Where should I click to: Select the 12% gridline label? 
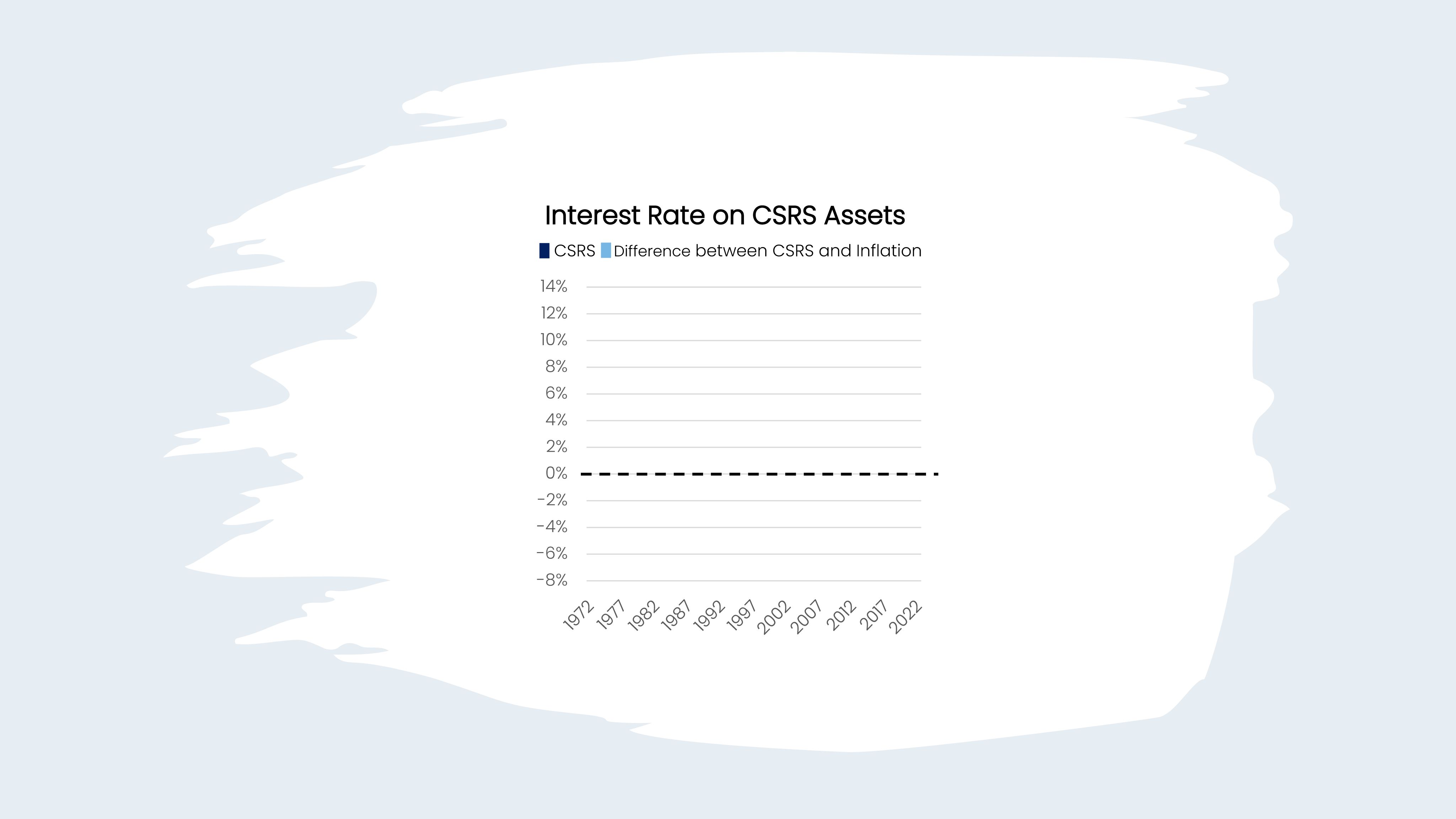click(x=553, y=313)
